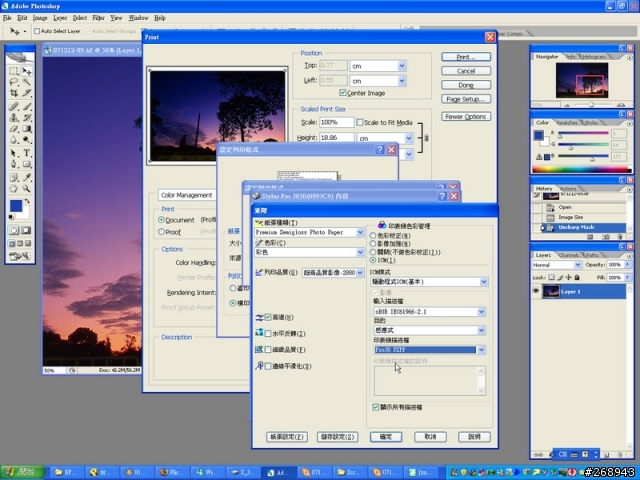Screen dimensions: 640x480
Task: Open Premium Semigloss Photo Paper dropdown
Action: 360,232
